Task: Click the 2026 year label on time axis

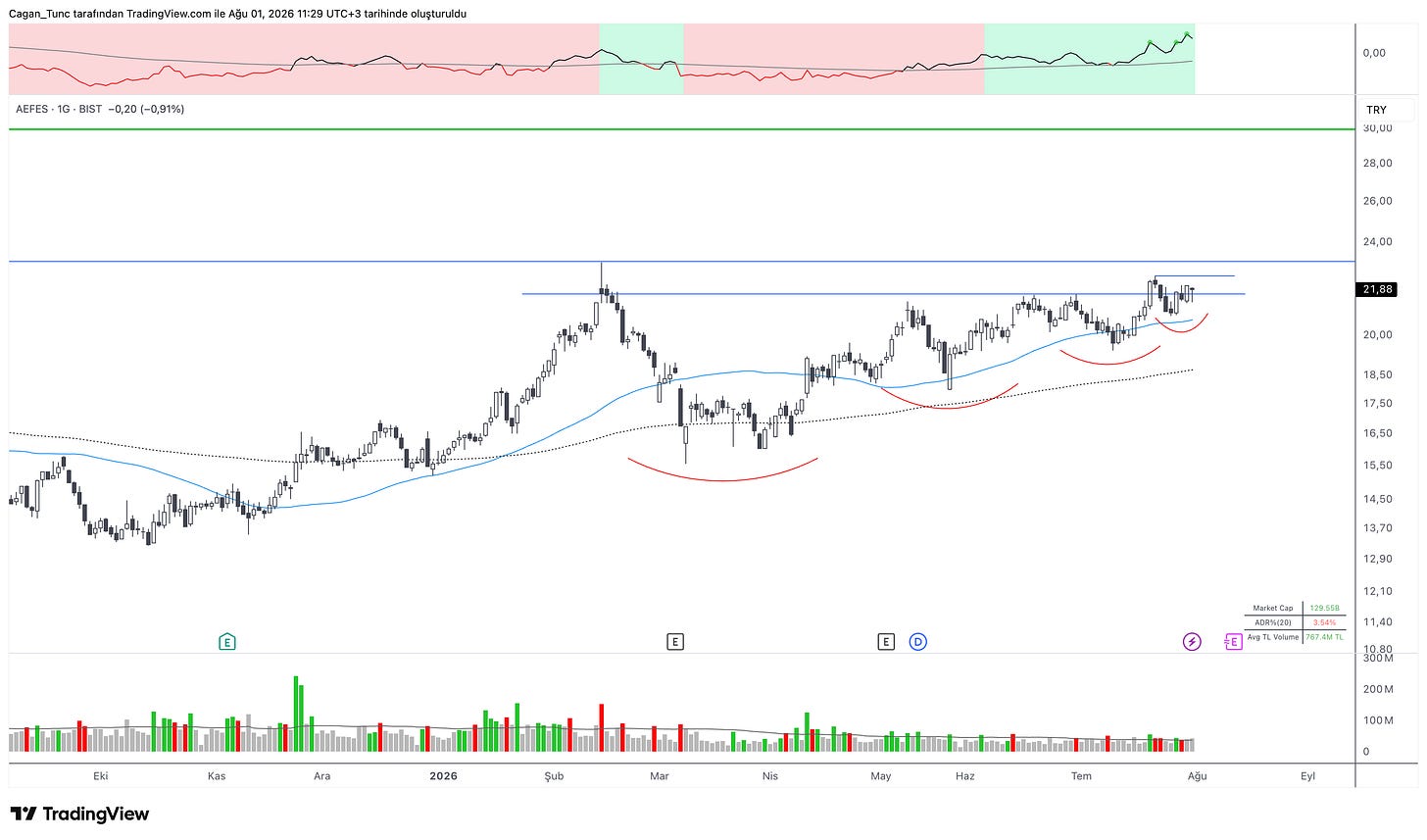Action: 444,776
